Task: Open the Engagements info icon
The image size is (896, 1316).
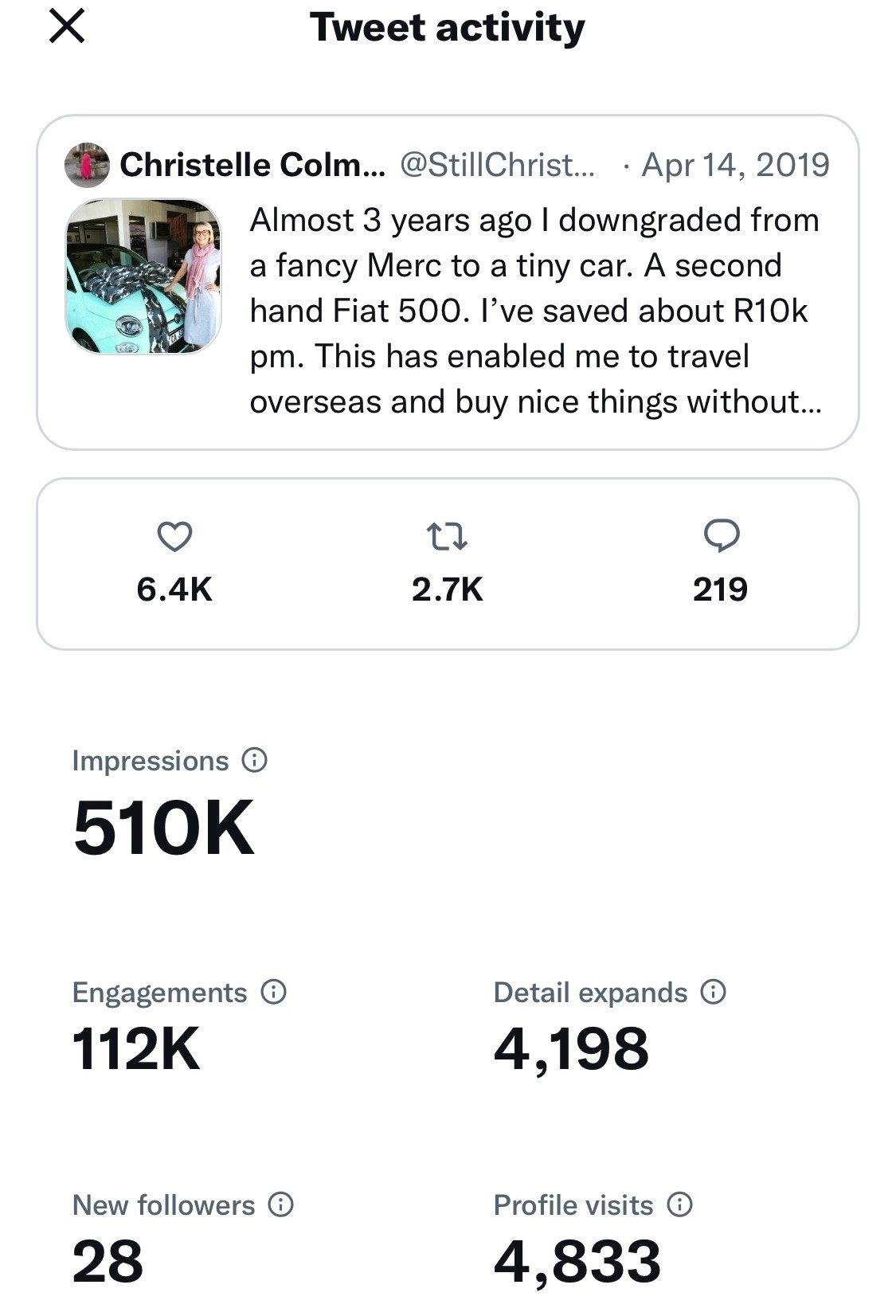Action: click(x=273, y=992)
